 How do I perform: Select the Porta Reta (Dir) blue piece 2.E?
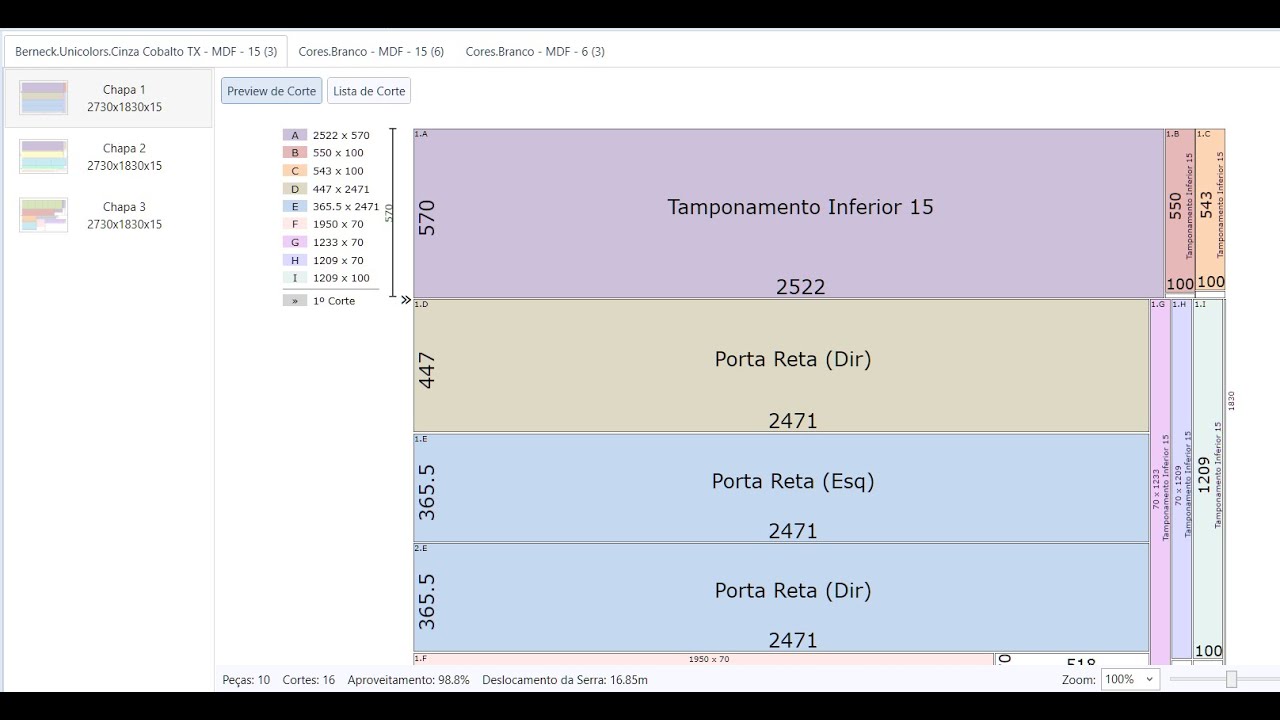(781, 597)
